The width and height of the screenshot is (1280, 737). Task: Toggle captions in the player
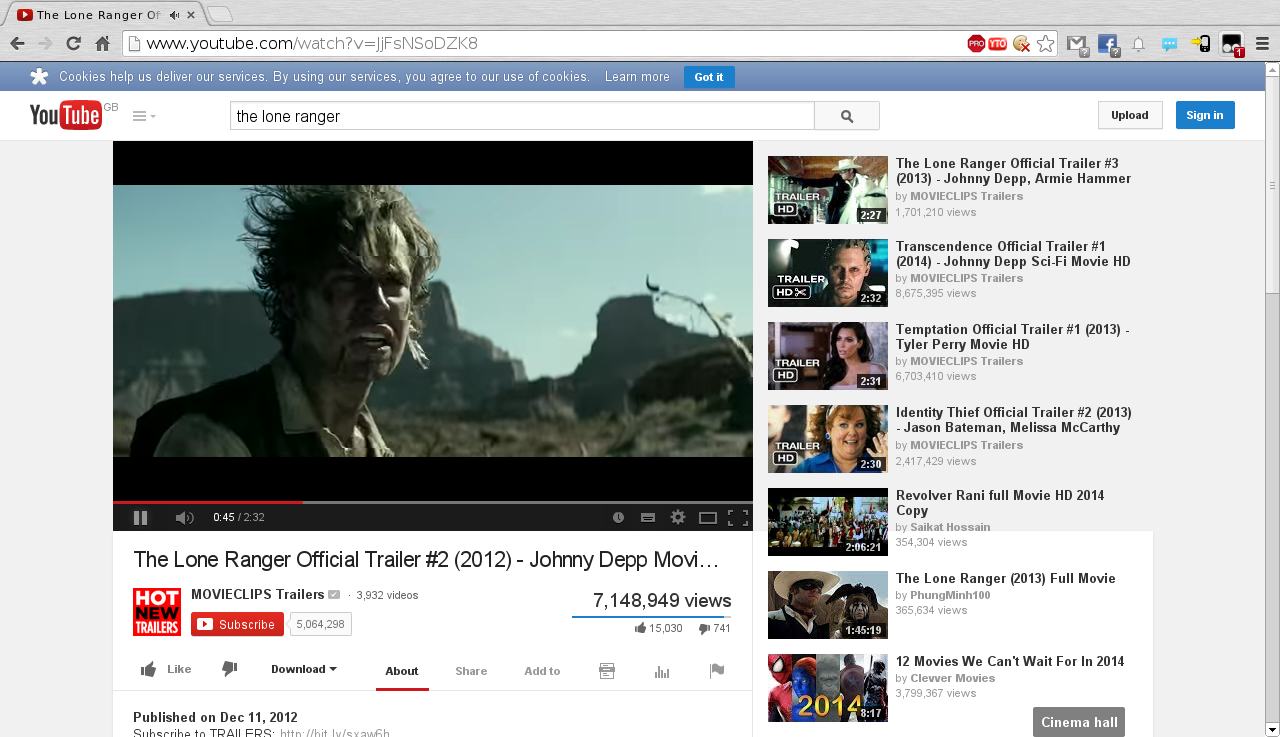[648, 517]
